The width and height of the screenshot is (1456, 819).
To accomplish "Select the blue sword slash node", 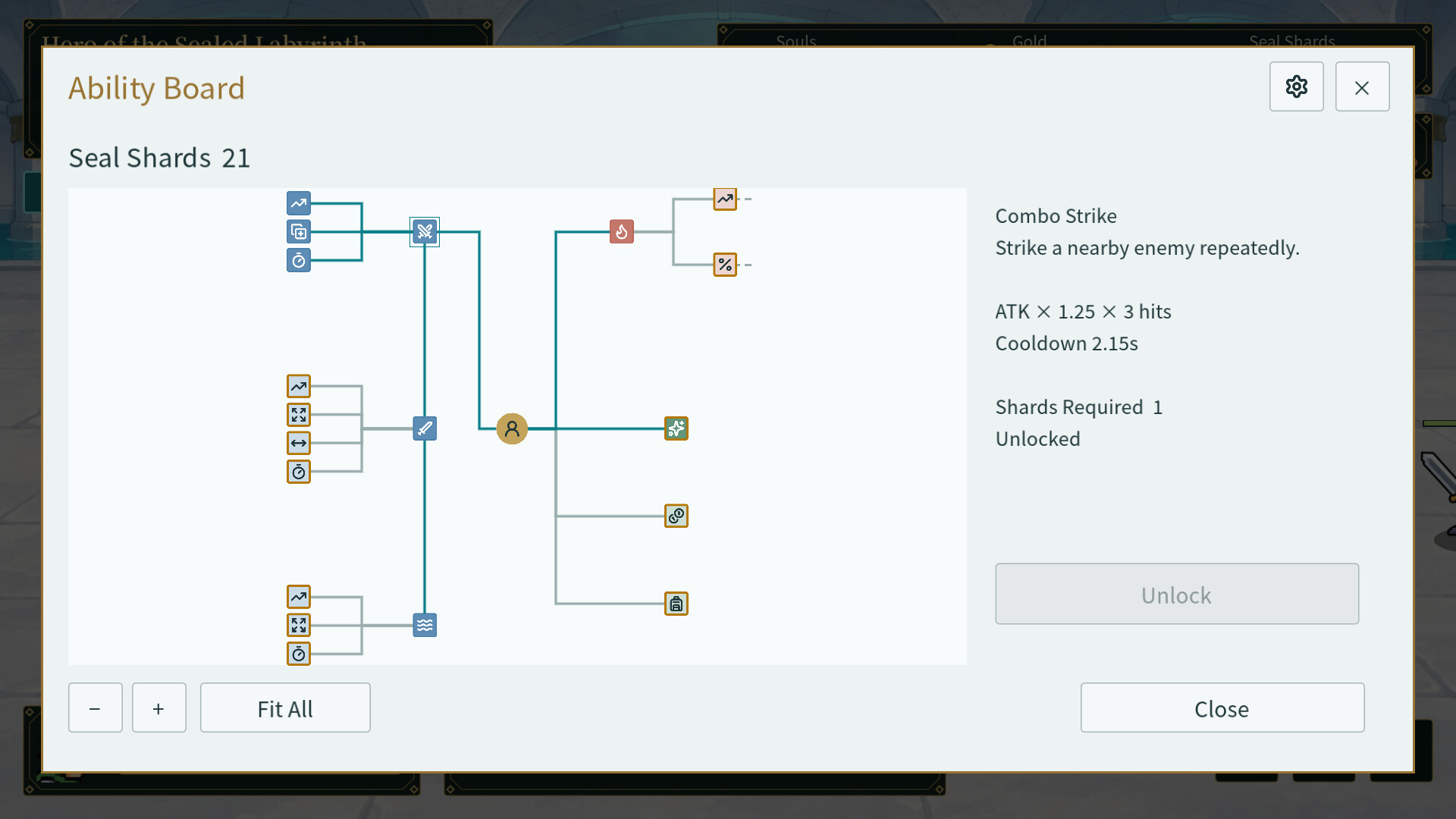I will [x=425, y=428].
